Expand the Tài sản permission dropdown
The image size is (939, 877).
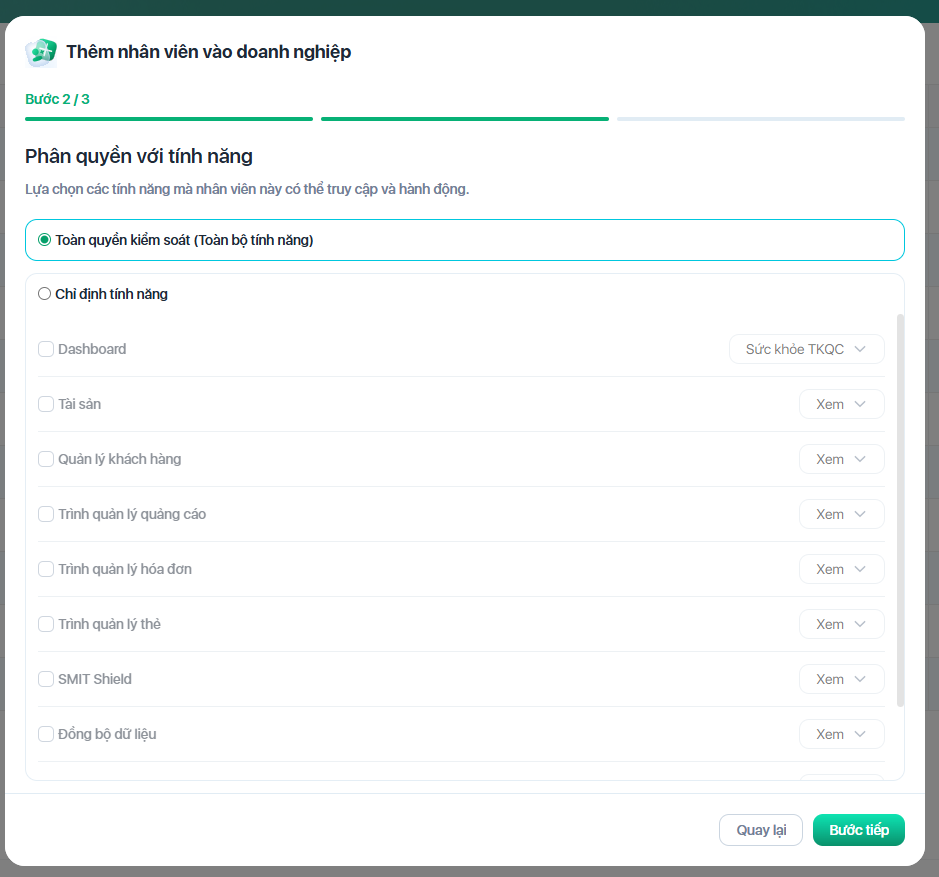click(841, 404)
